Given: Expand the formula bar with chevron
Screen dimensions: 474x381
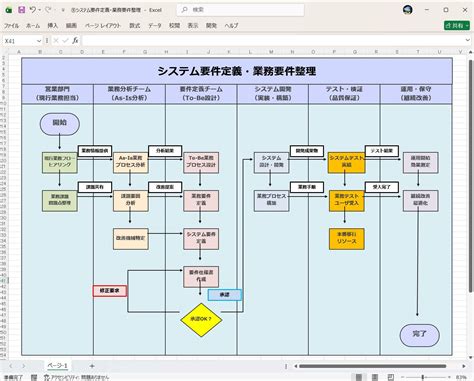Looking at the screenshot, I should tap(467, 40).
